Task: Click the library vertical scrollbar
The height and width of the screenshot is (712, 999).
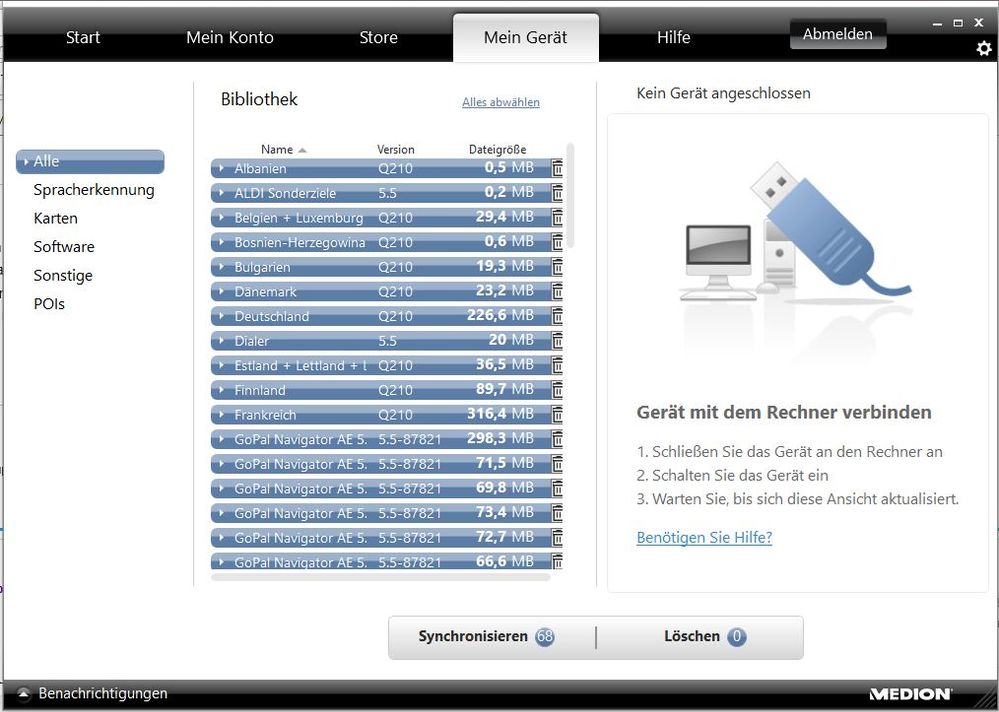Action: (x=570, y=195)
